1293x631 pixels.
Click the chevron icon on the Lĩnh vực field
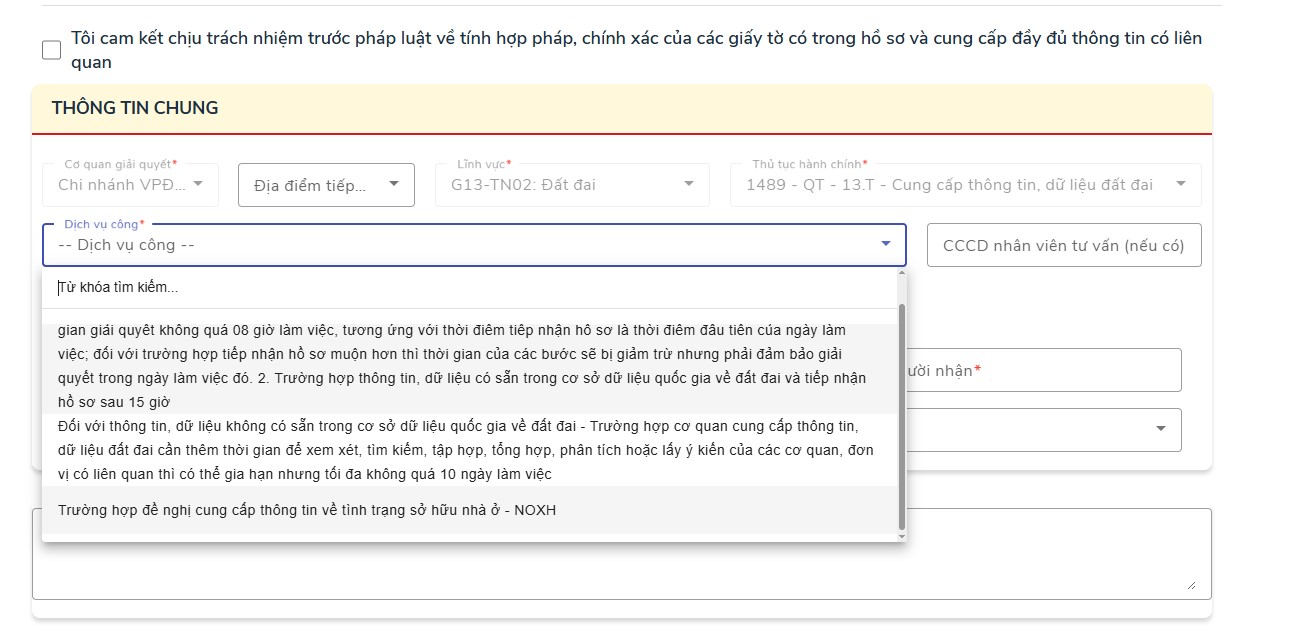[x=688, y=184]
